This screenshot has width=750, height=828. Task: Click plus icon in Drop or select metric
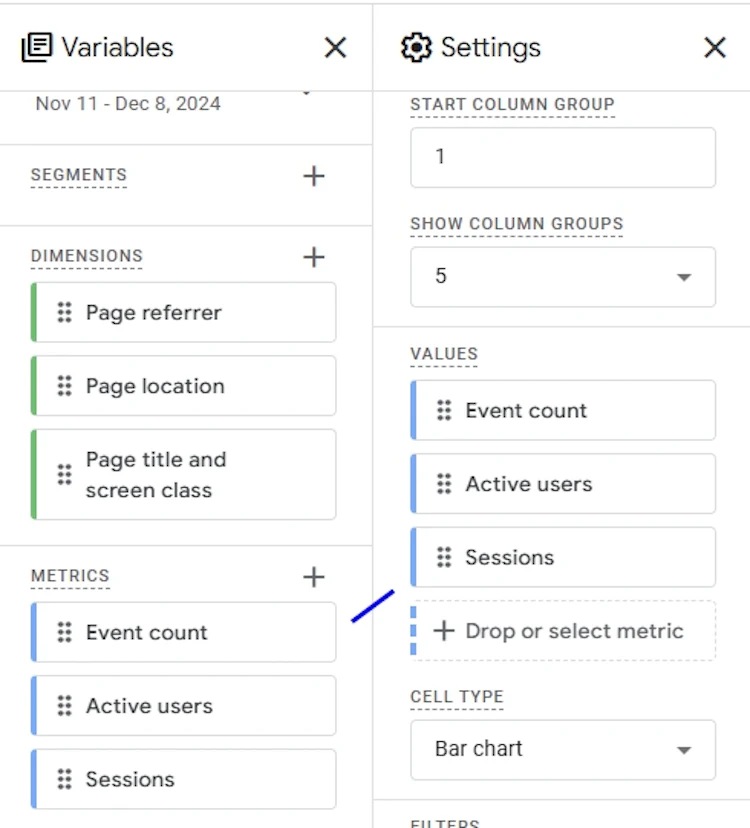tap(444, 631)
